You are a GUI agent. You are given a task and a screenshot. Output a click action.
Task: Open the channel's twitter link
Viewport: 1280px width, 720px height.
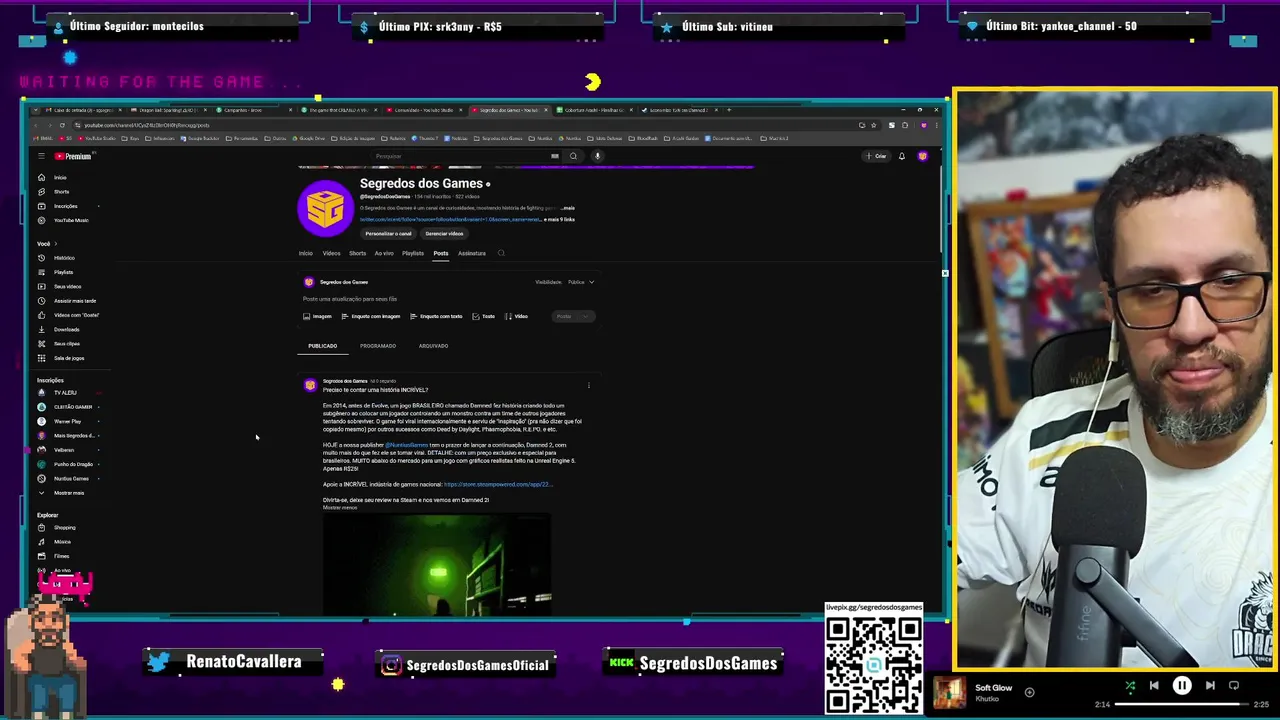click(450, 219)
